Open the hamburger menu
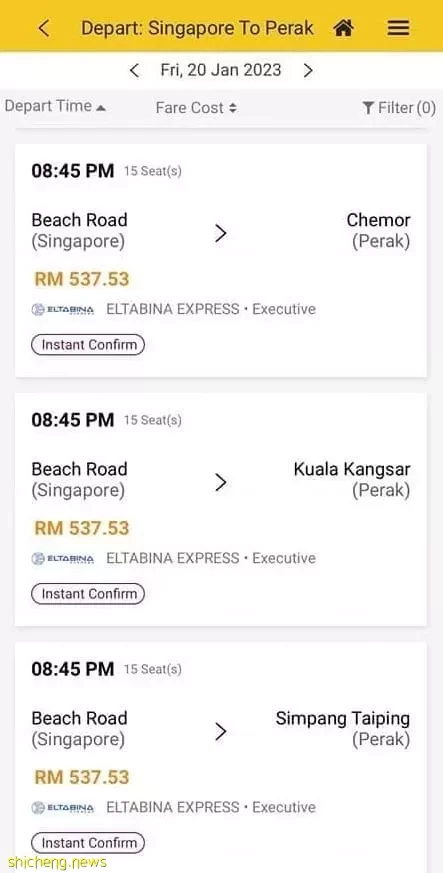The width and height of the screenshot is (443, 873). point(398,28)
